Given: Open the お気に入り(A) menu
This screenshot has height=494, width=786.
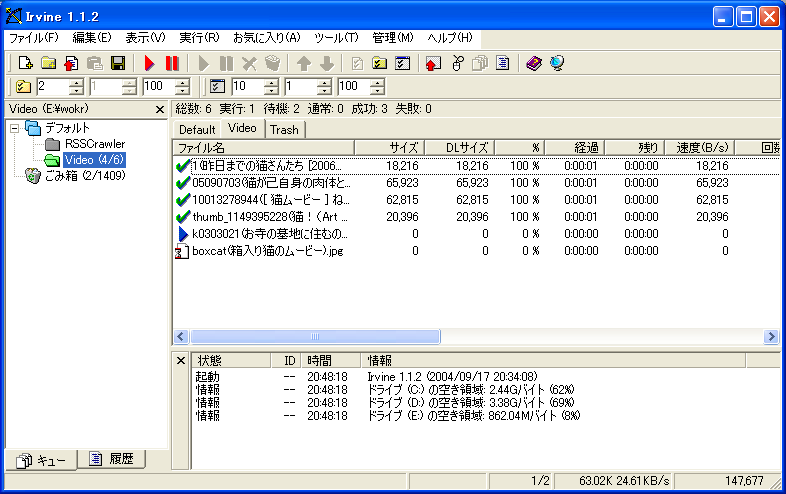Looking at the screenshot, I should (267, 38).
